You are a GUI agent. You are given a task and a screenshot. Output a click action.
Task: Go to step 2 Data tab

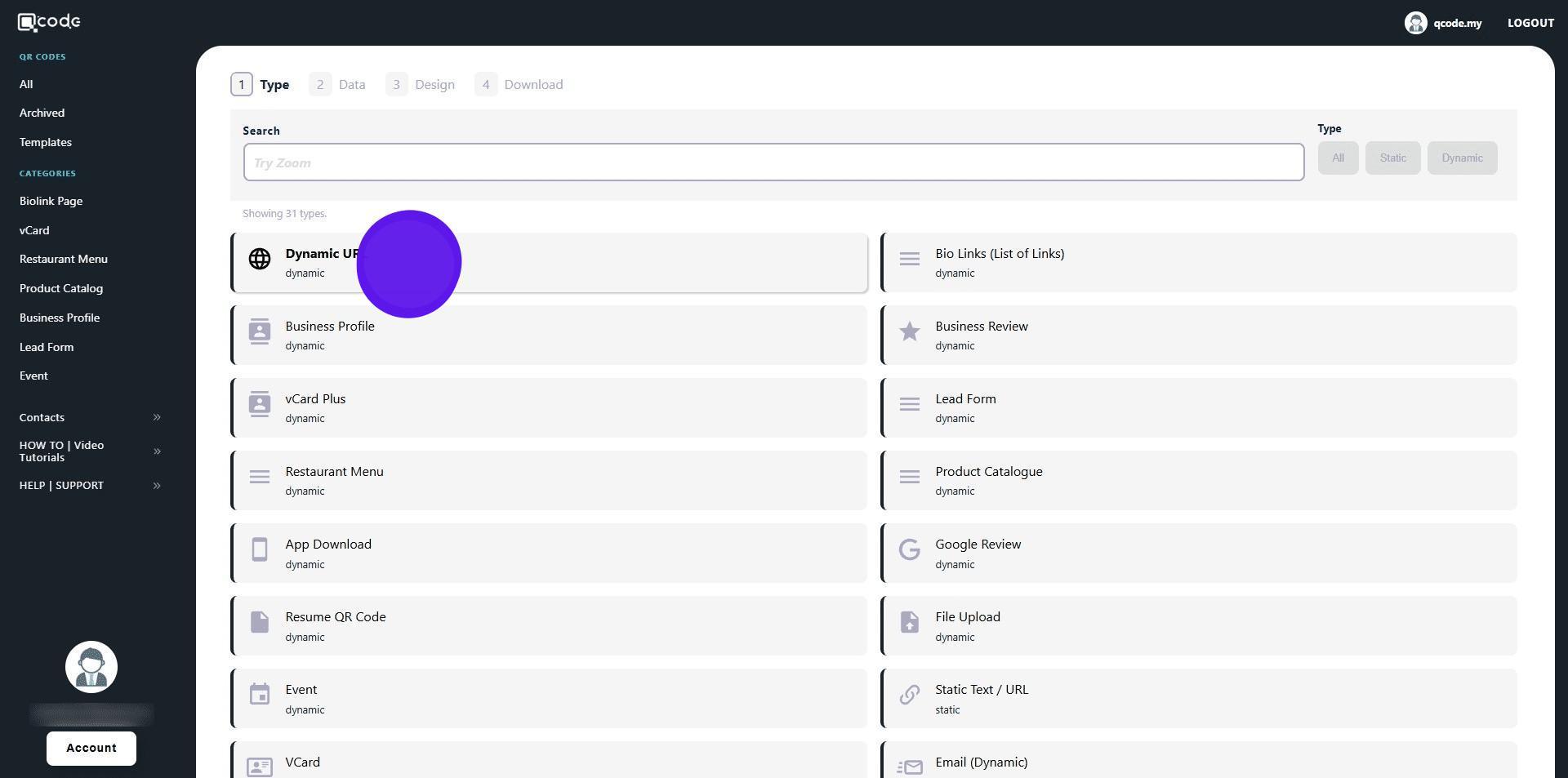click(x=338, y=85)
